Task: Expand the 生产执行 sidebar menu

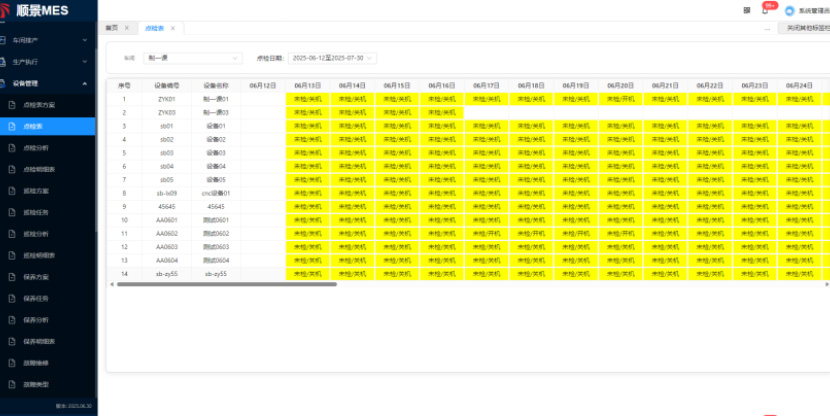Action: pyautogui.click(x=84, y=62)
